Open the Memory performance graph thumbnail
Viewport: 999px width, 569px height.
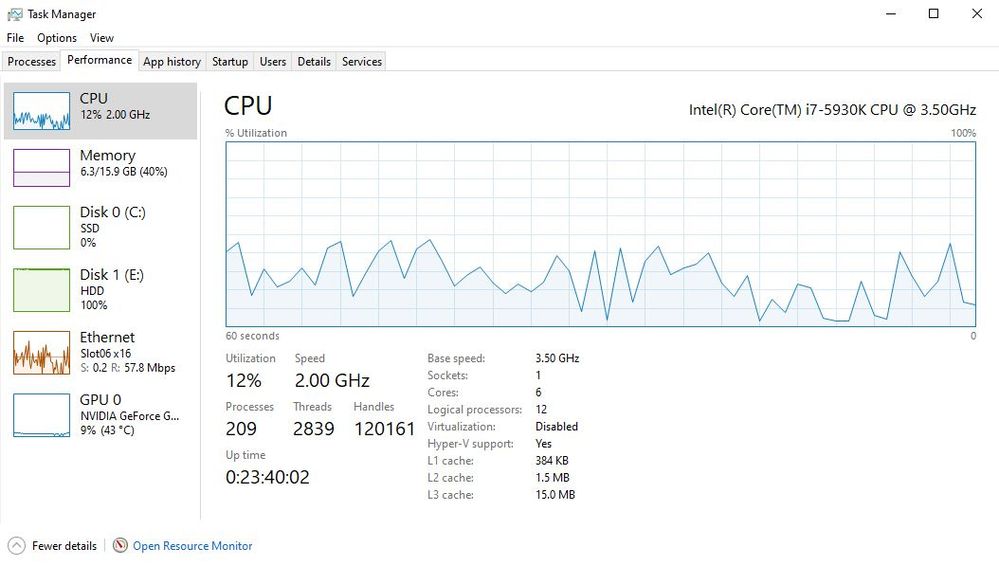click(x=41, y=168)
